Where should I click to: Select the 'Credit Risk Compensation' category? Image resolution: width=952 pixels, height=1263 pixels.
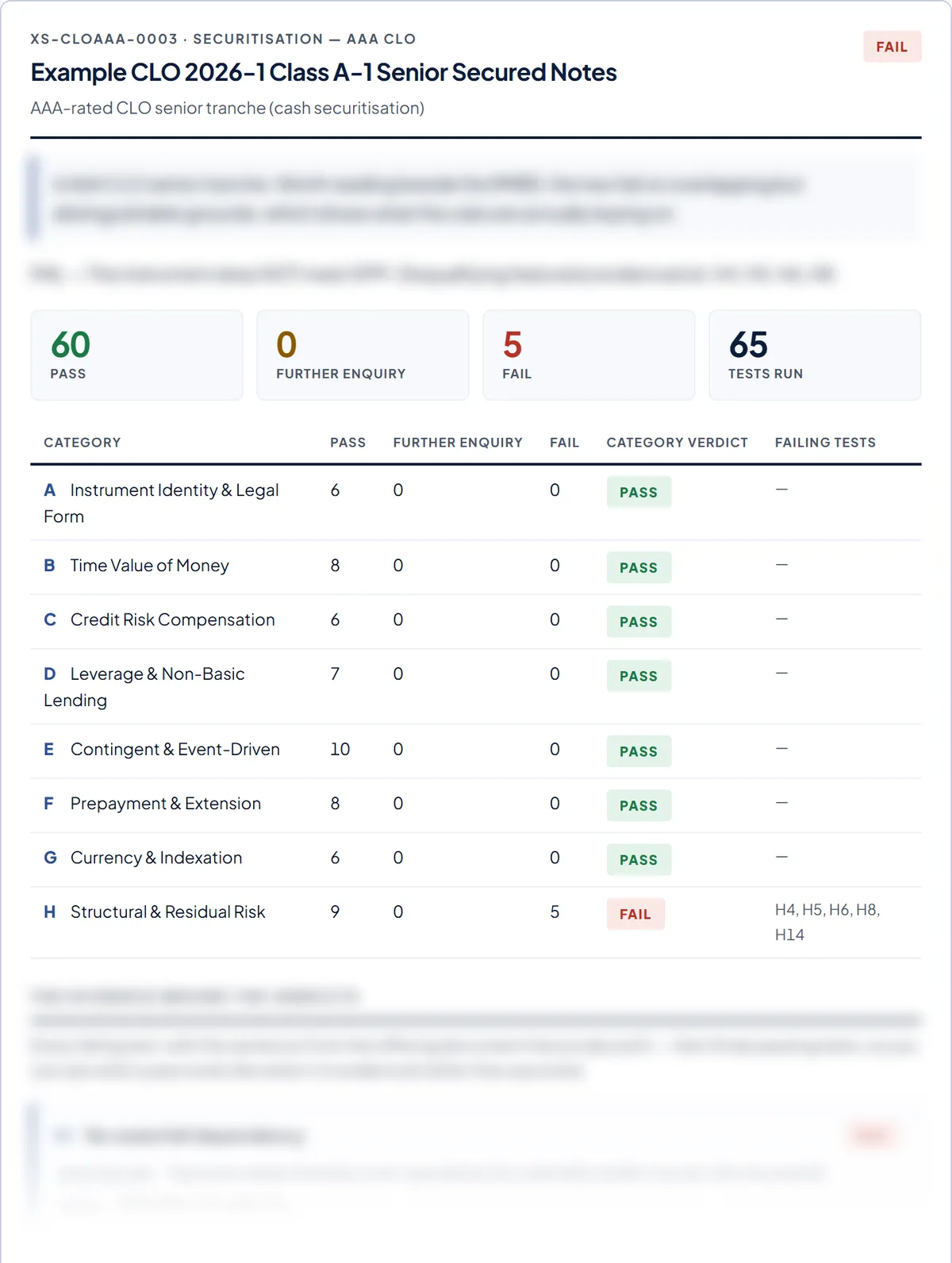tap(172, 620)
